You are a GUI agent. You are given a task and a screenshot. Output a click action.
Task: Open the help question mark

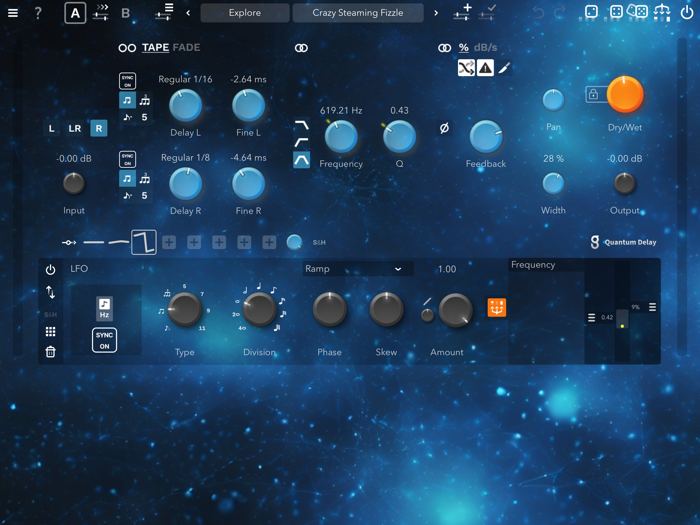click(38, 13)
